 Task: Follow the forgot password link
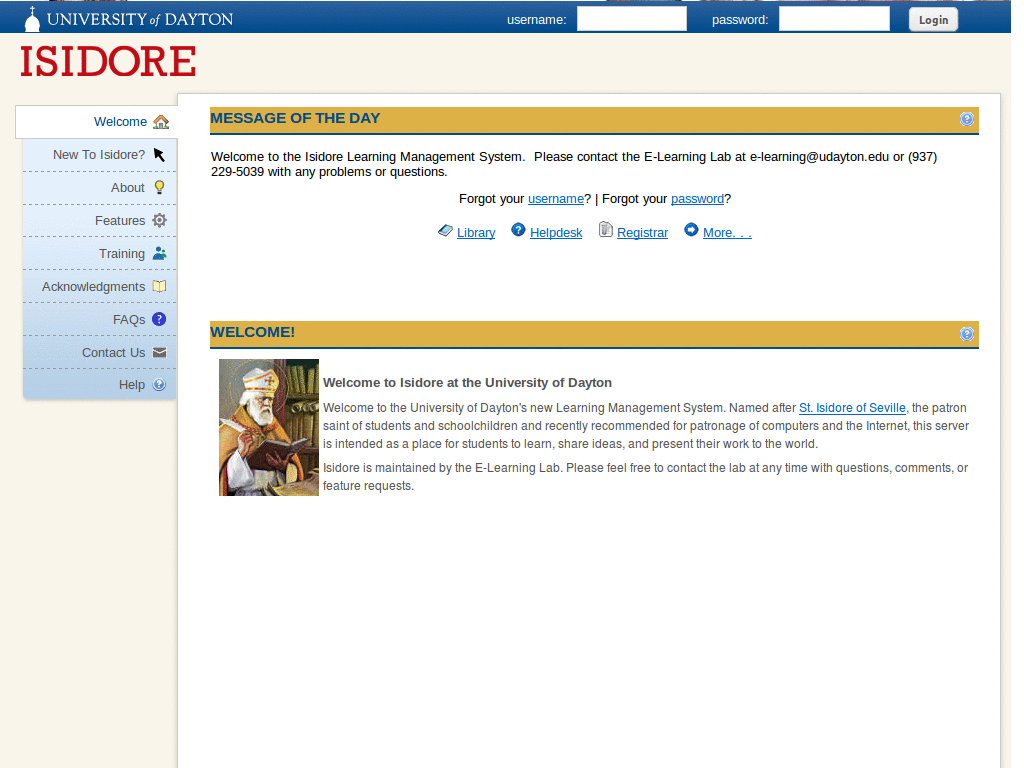click(697, 199)
